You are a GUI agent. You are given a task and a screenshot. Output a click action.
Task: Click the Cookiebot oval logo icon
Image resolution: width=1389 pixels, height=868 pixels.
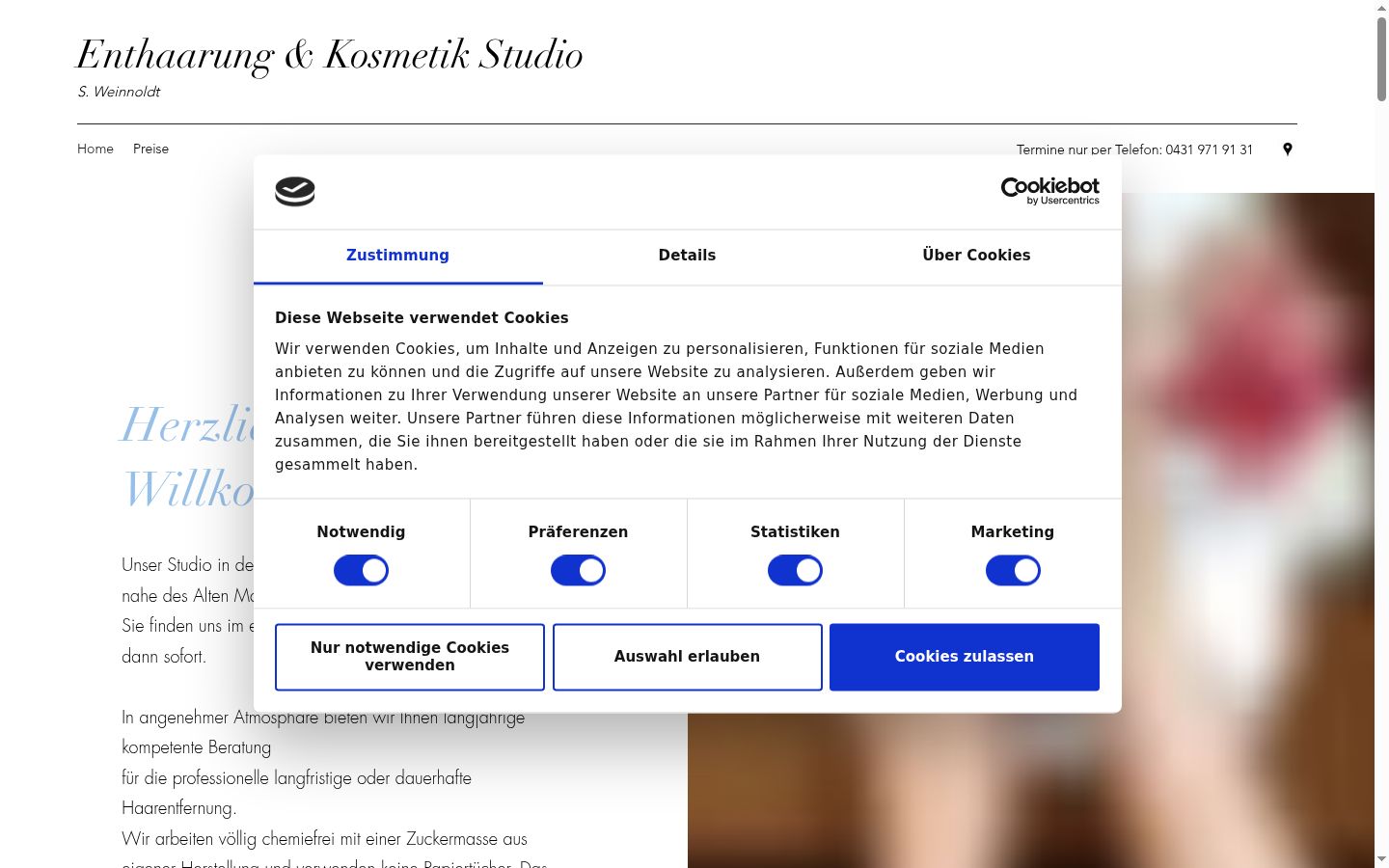tap(295, 192)
